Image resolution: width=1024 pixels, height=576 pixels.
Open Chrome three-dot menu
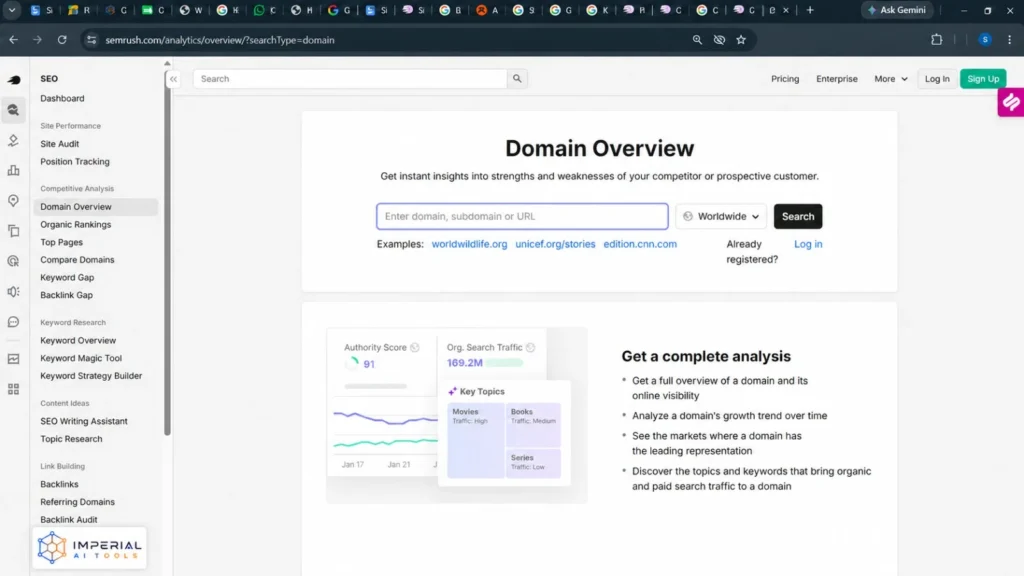coord(1010,40)
